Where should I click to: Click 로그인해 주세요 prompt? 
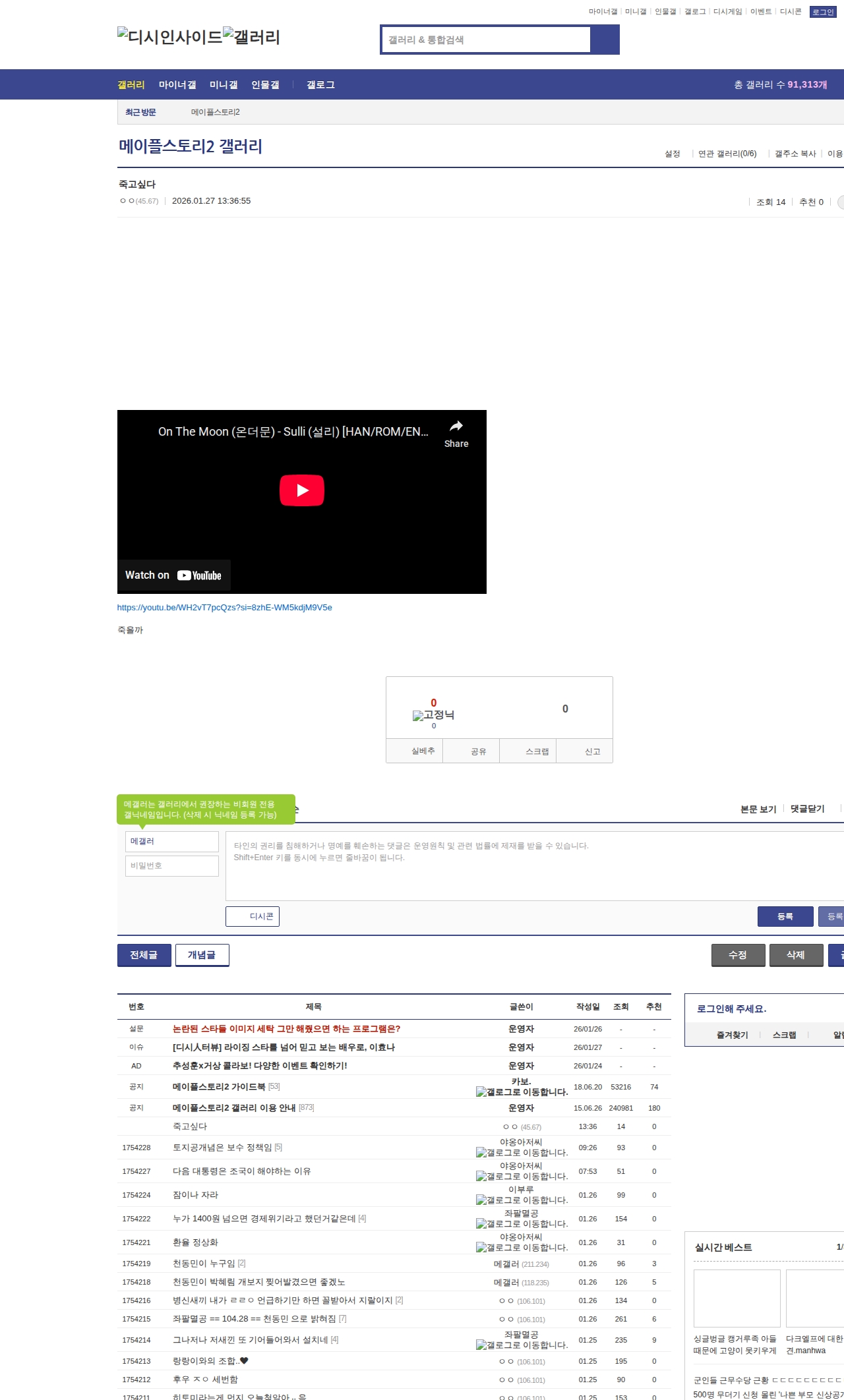click(732, 1008)
